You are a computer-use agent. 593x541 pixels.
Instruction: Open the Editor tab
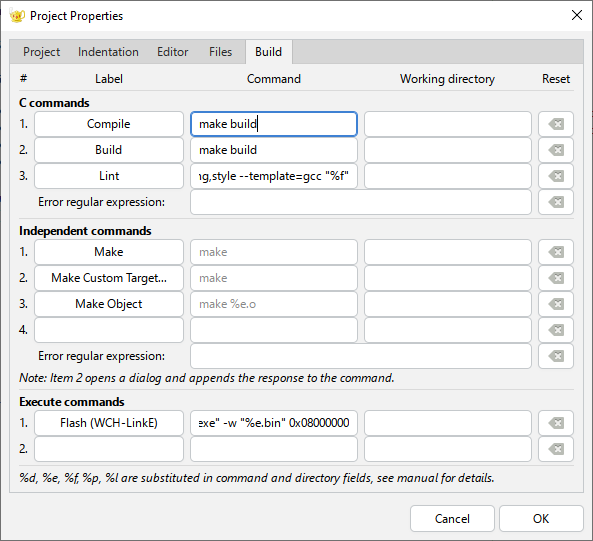172,52
